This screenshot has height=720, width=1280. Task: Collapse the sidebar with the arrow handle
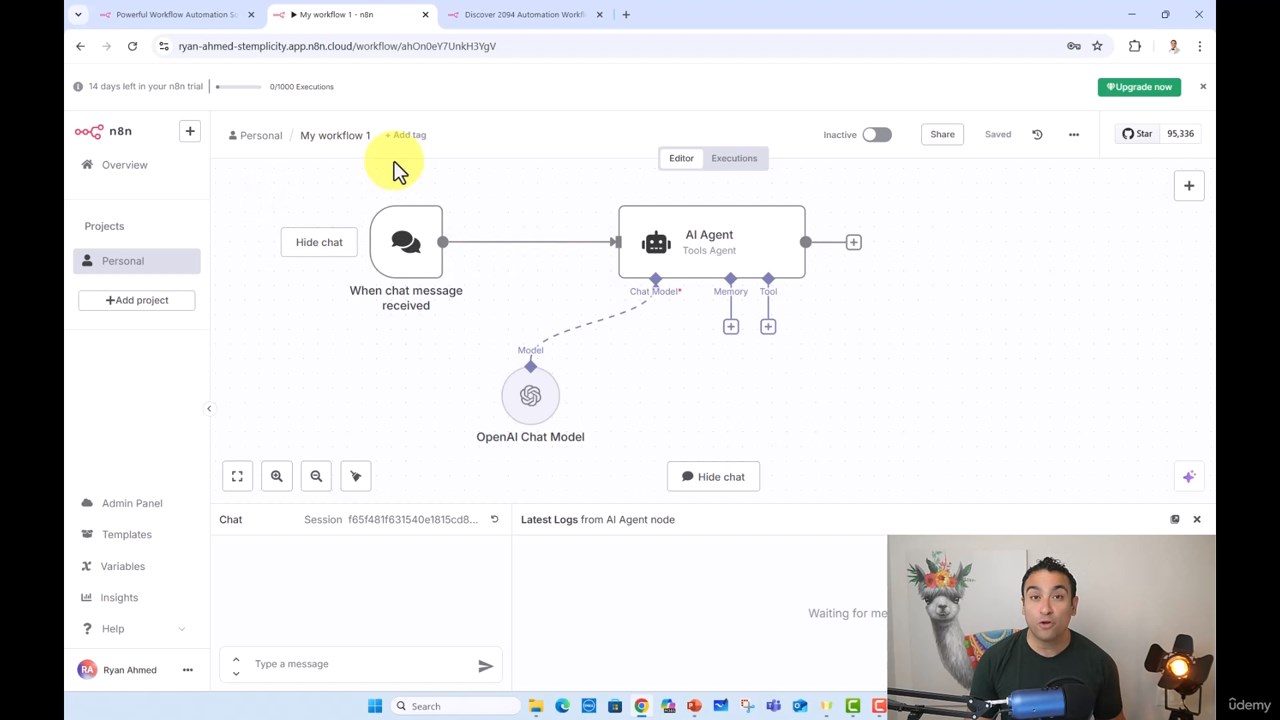pos(209,408)
